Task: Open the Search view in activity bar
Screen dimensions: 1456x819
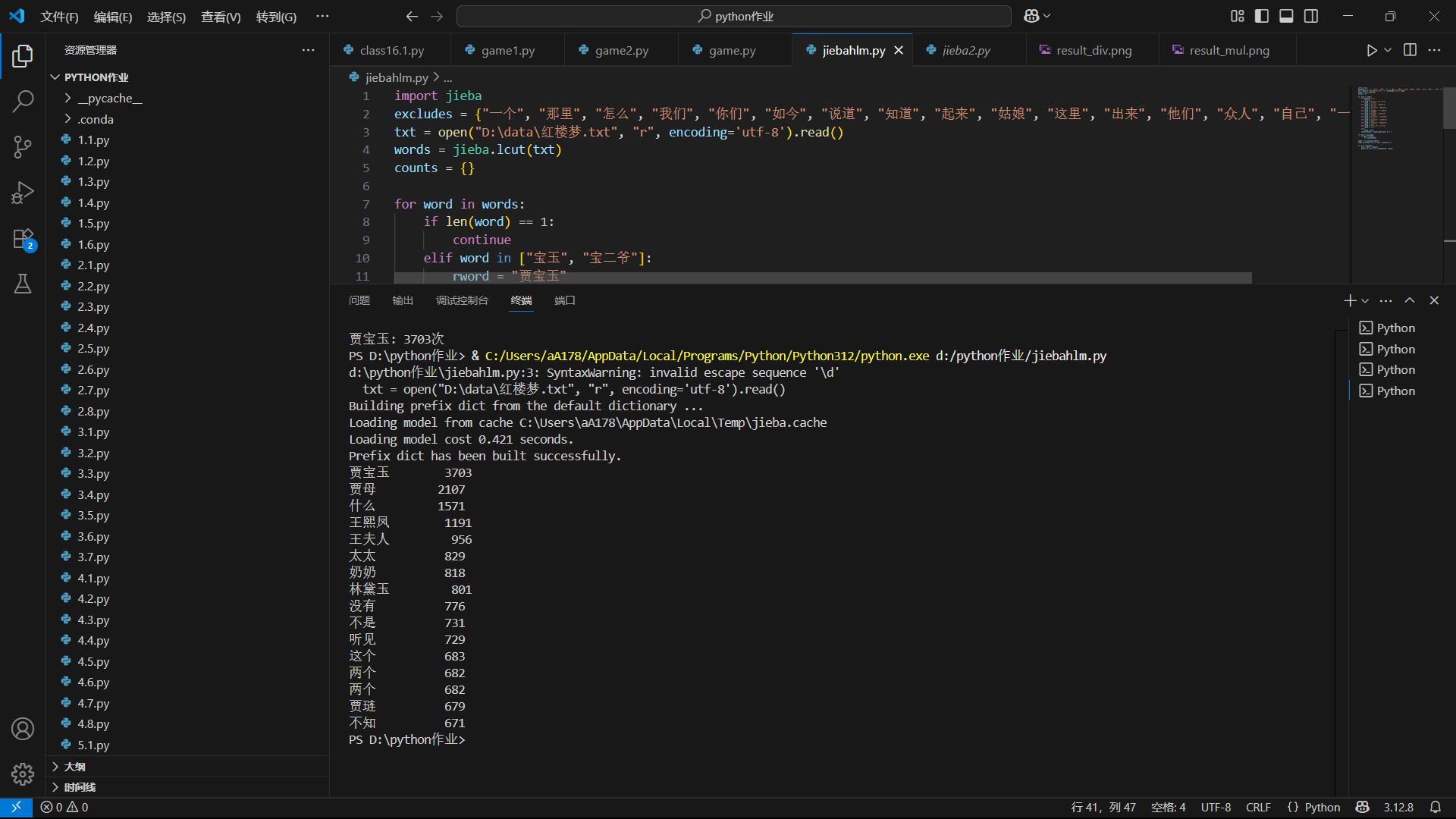Action: 23,101
